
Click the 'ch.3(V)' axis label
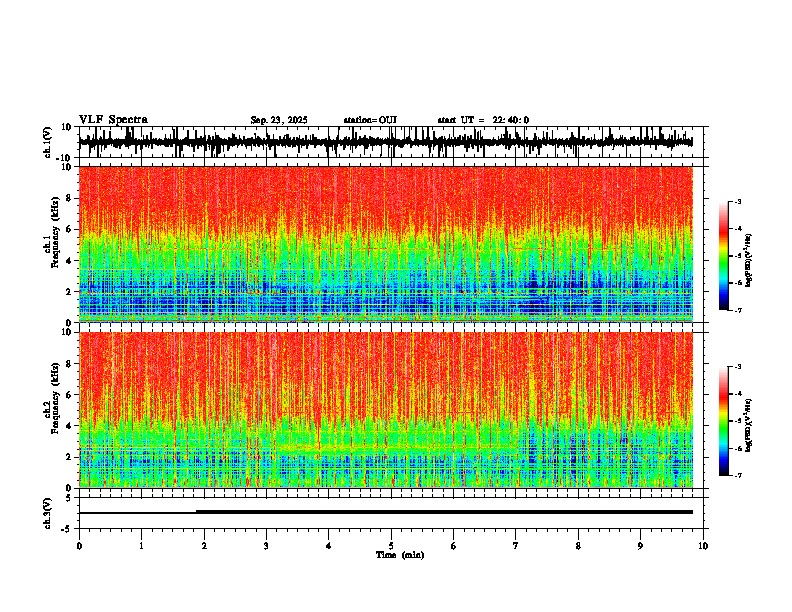click(48, 513)
